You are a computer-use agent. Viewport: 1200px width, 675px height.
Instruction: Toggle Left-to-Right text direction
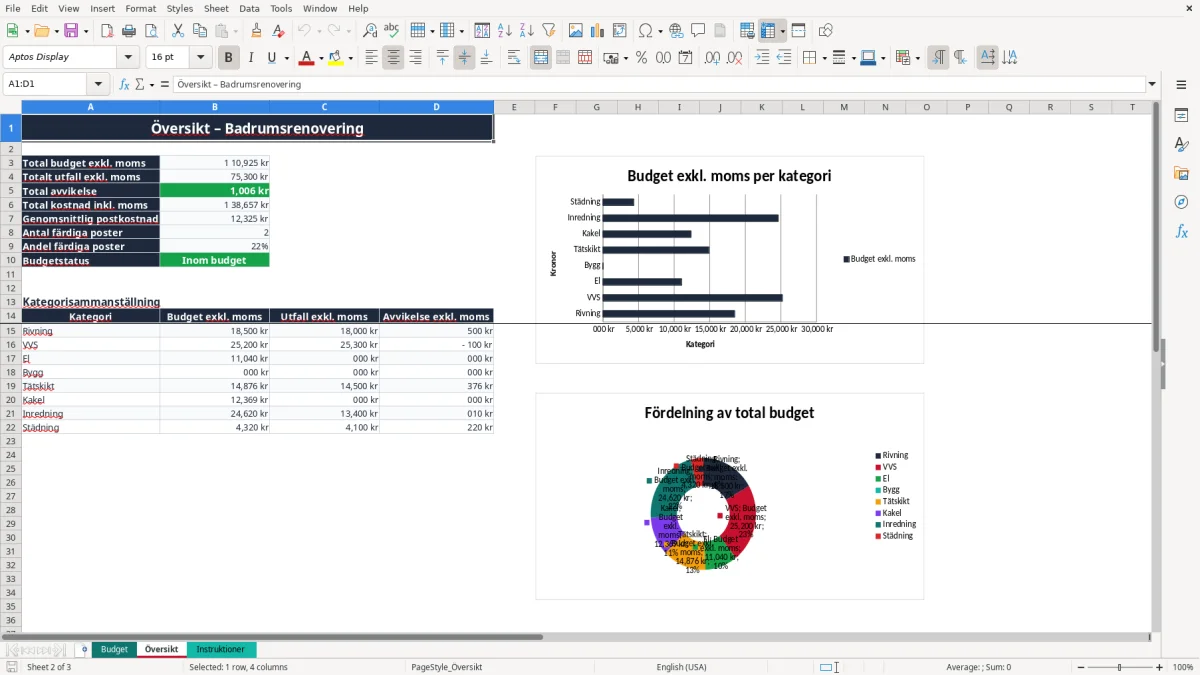[x=938, y=58]
